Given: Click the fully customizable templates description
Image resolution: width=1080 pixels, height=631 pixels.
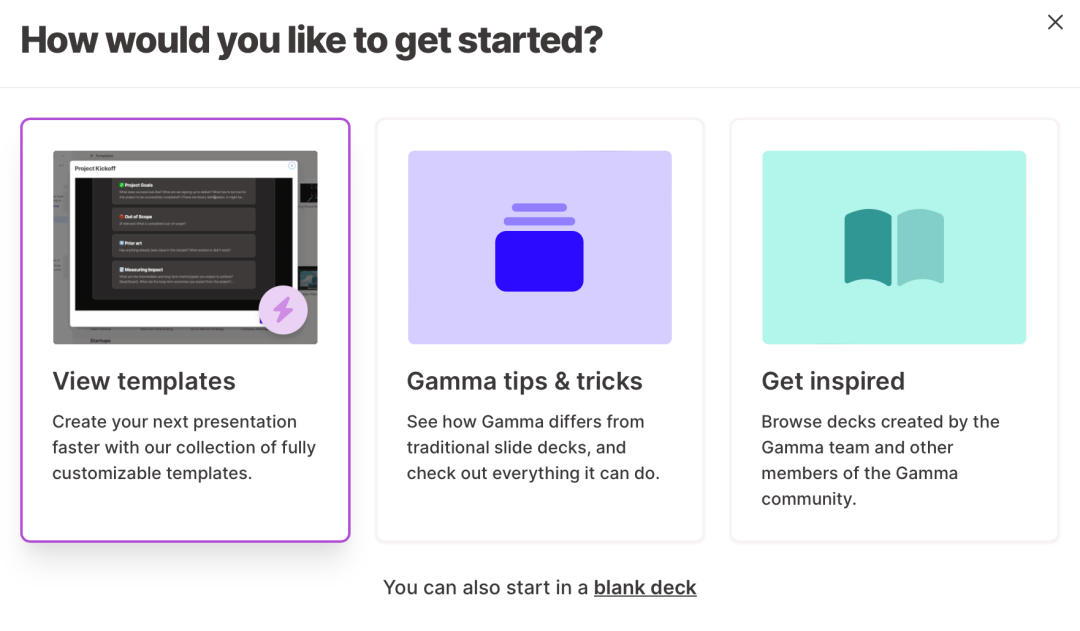Looking at the screenshot, I should pos(184,447).
